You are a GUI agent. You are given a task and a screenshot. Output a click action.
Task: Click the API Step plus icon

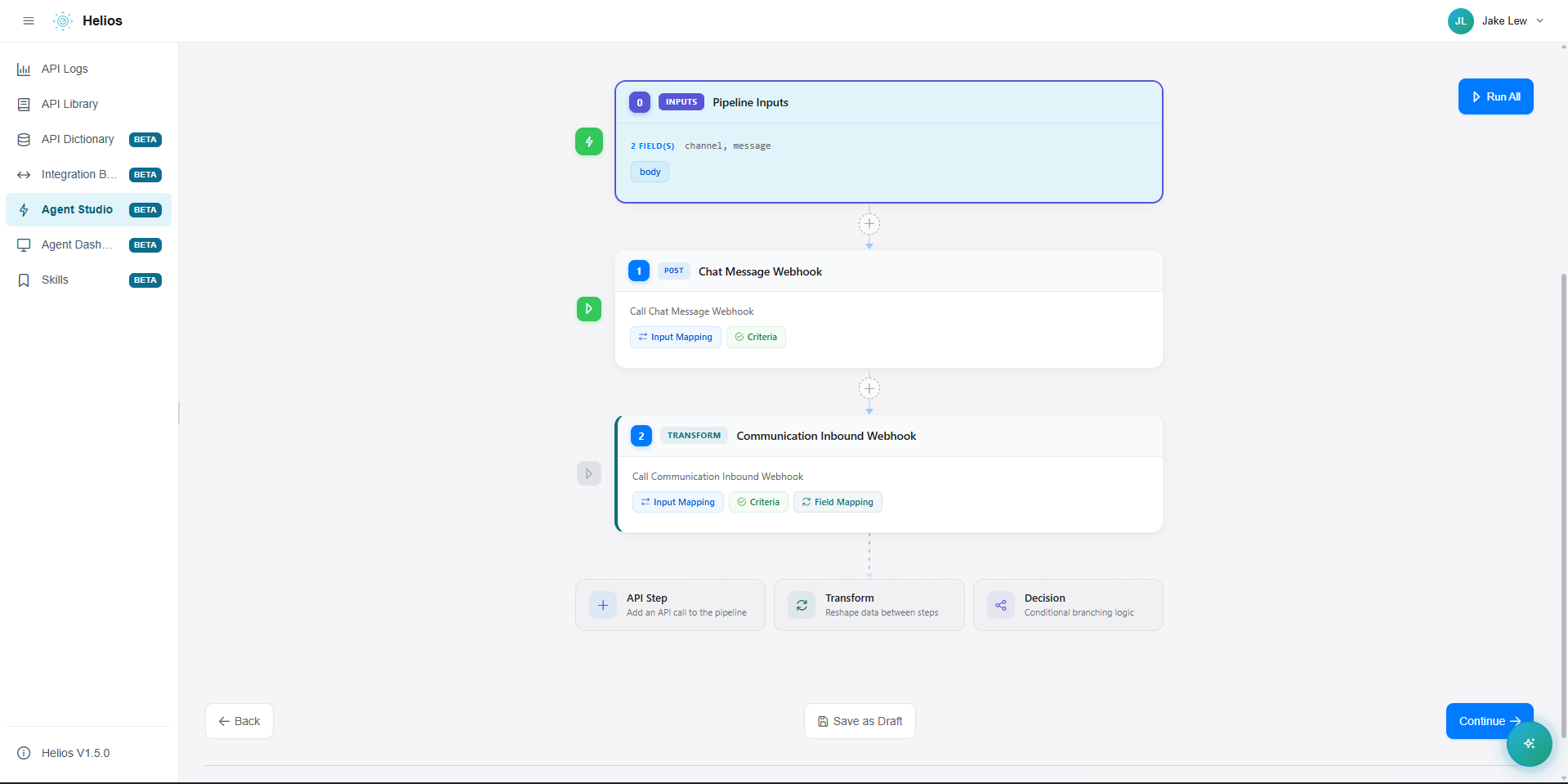pyautogui.click(x=603, y=605)
